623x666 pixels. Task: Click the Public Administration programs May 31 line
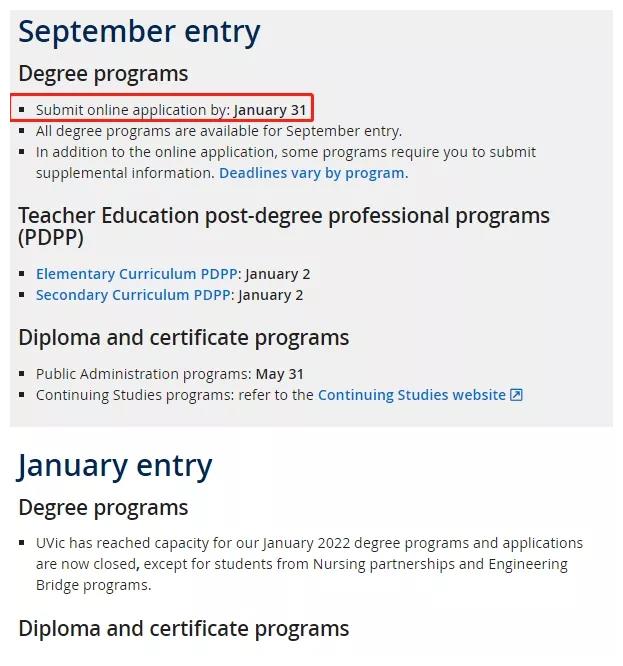coord(169,374)
